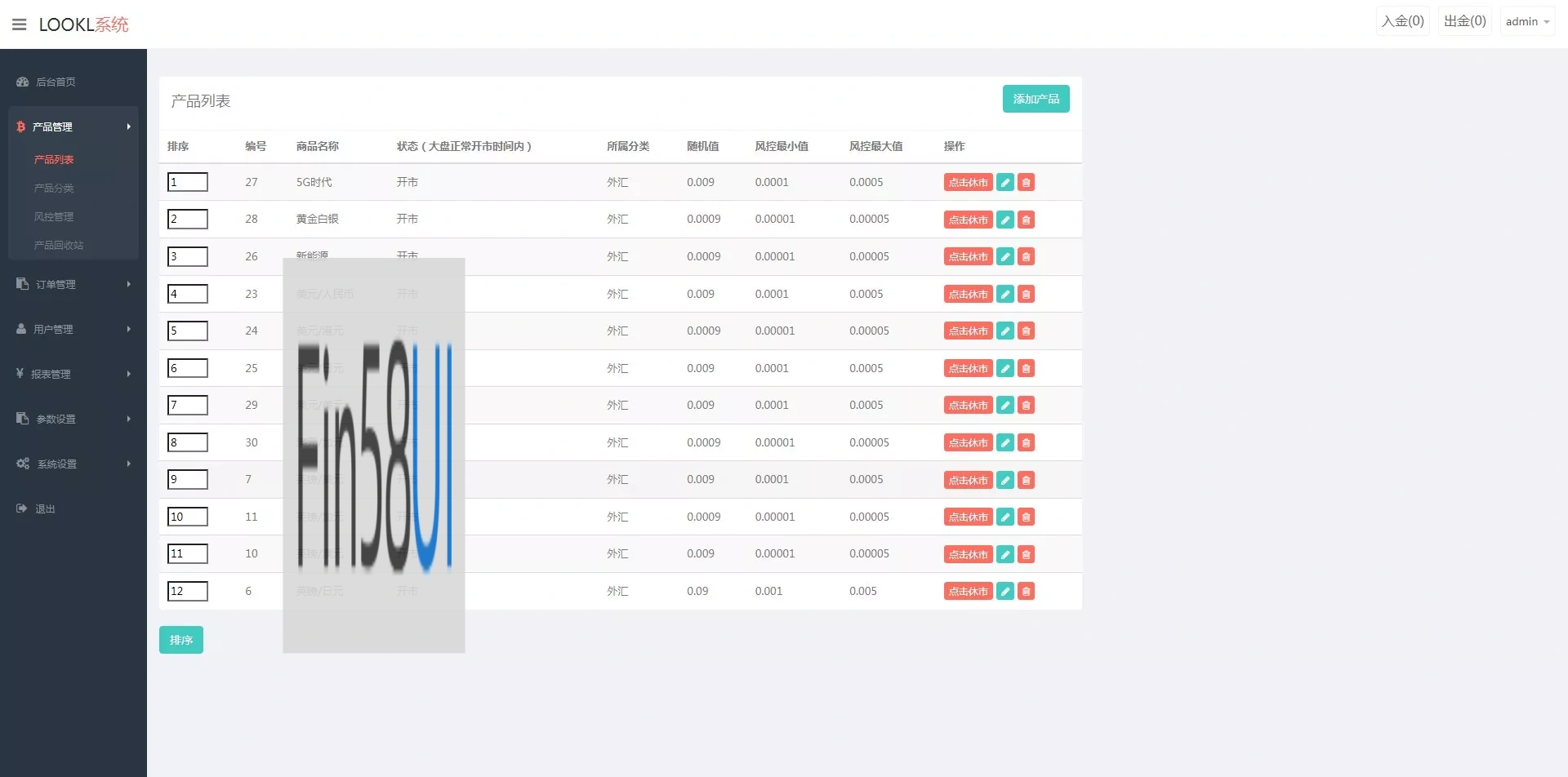Open 后台首页 dashboard in sidebar

point(56,82)
